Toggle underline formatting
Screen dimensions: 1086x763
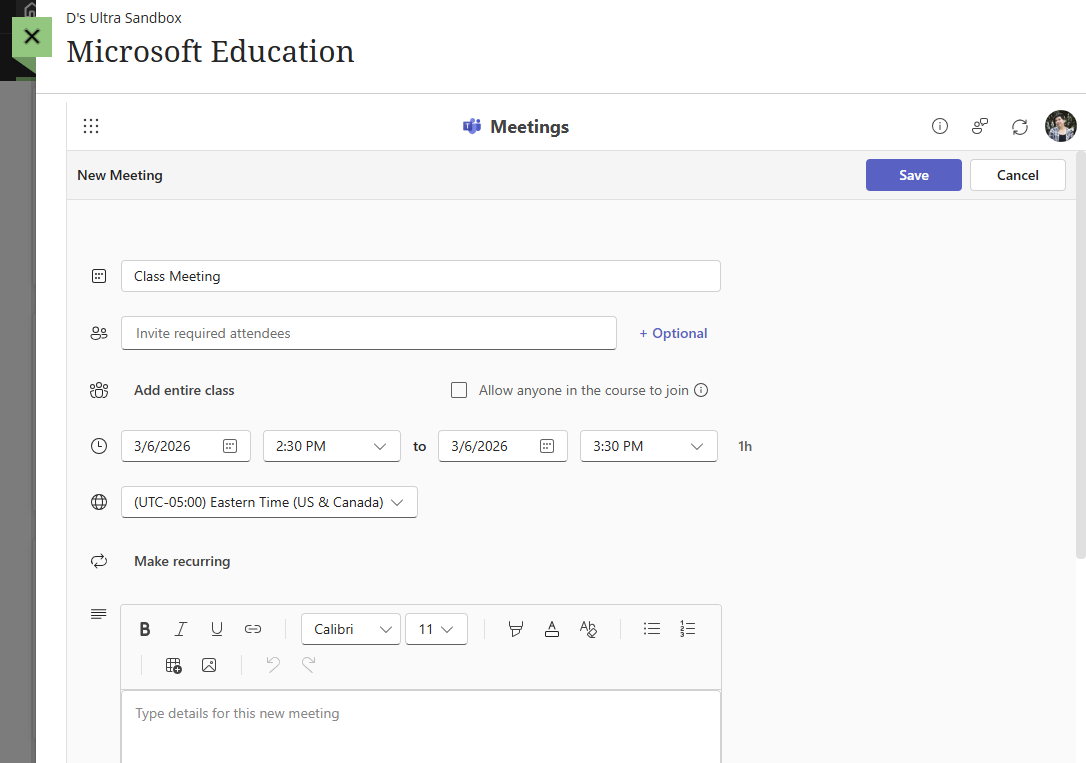(217, 629)
